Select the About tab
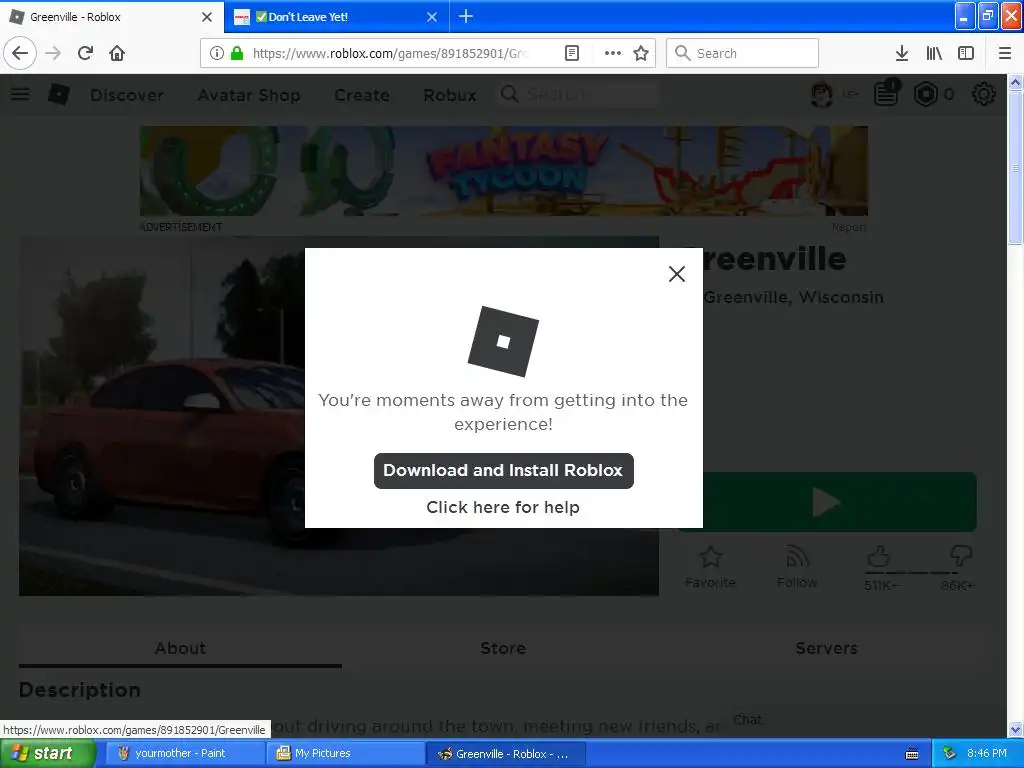The width and height of the screenshot is (1024, 768). (x=180, y=648)
